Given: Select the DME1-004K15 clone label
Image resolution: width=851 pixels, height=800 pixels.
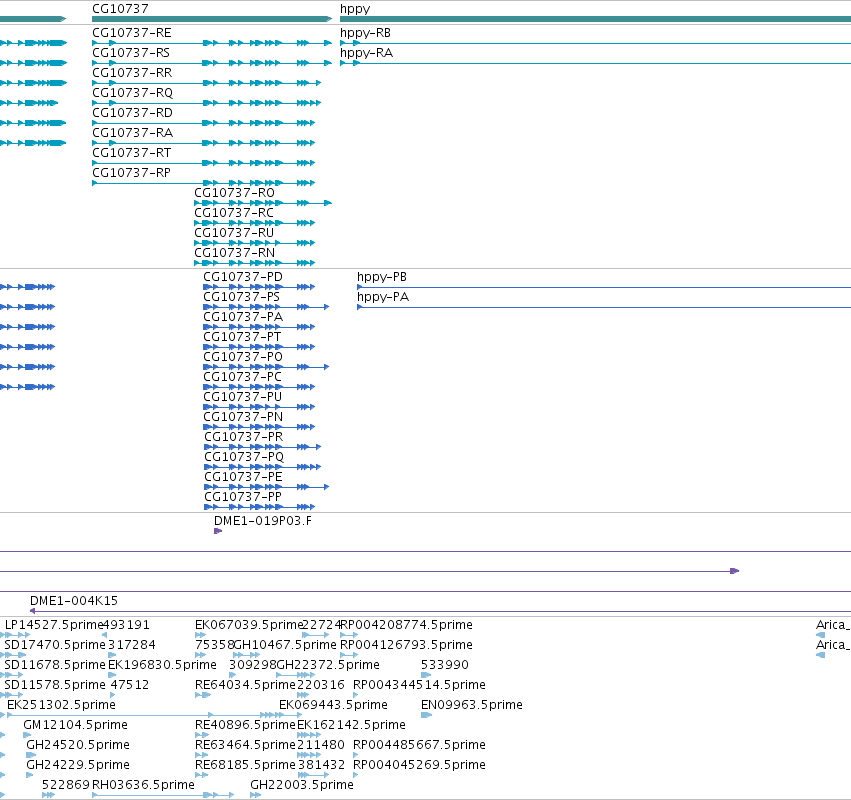Looking at the screenshot, I should (x=74, y=601).
